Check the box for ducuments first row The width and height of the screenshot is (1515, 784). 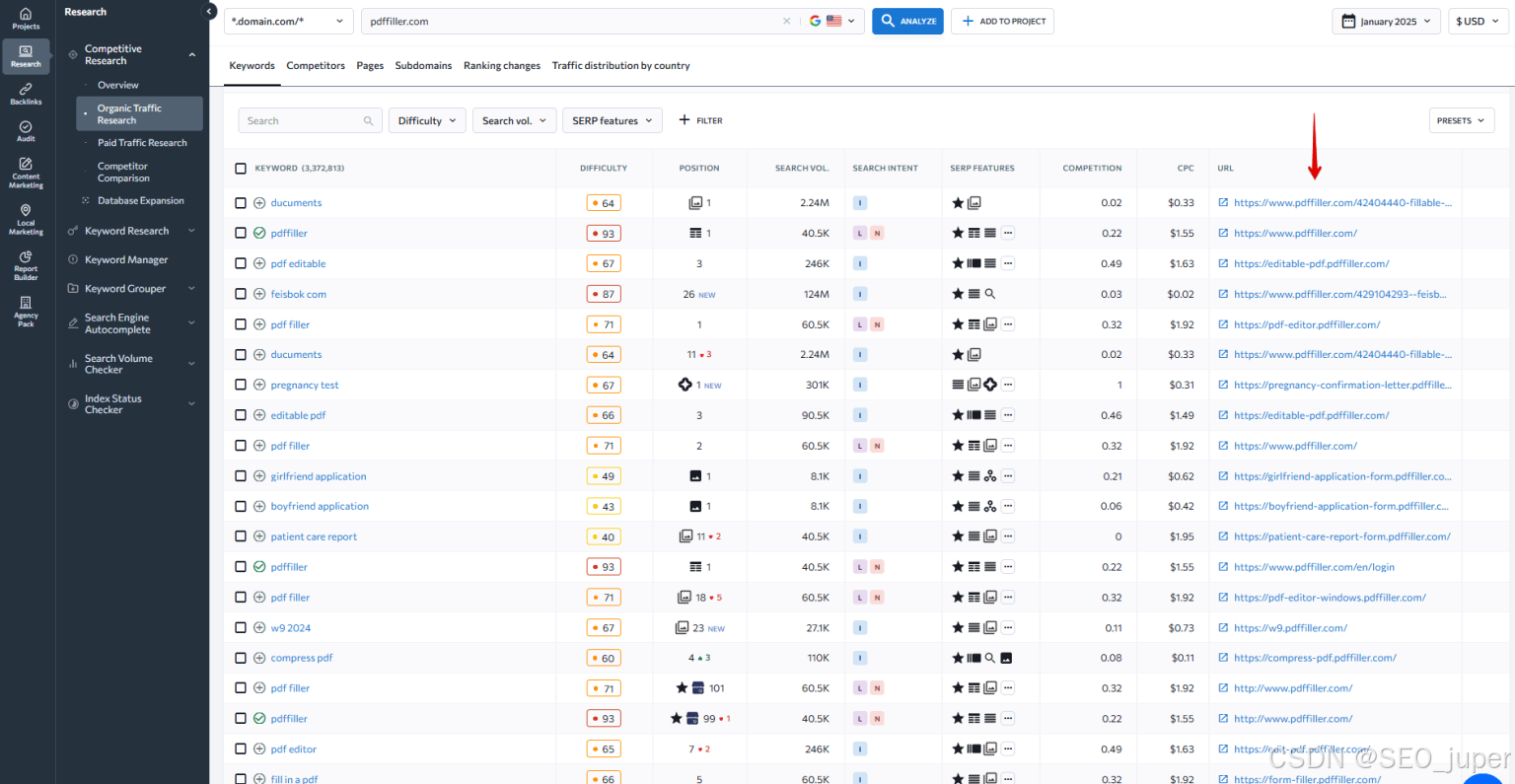241,203
